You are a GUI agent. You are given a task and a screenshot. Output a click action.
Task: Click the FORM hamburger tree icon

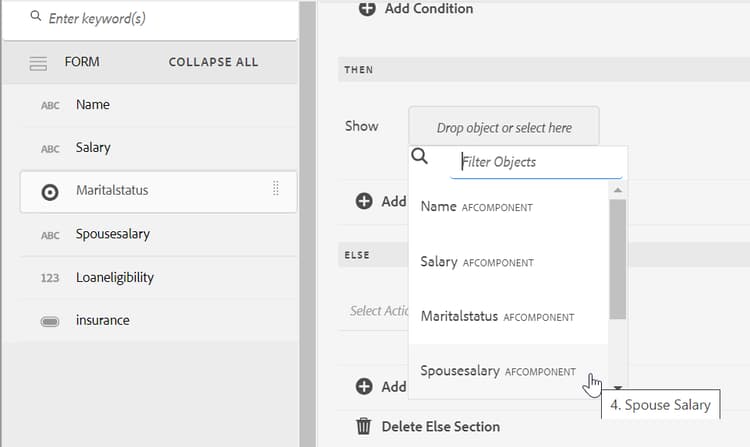coord(39,63)
